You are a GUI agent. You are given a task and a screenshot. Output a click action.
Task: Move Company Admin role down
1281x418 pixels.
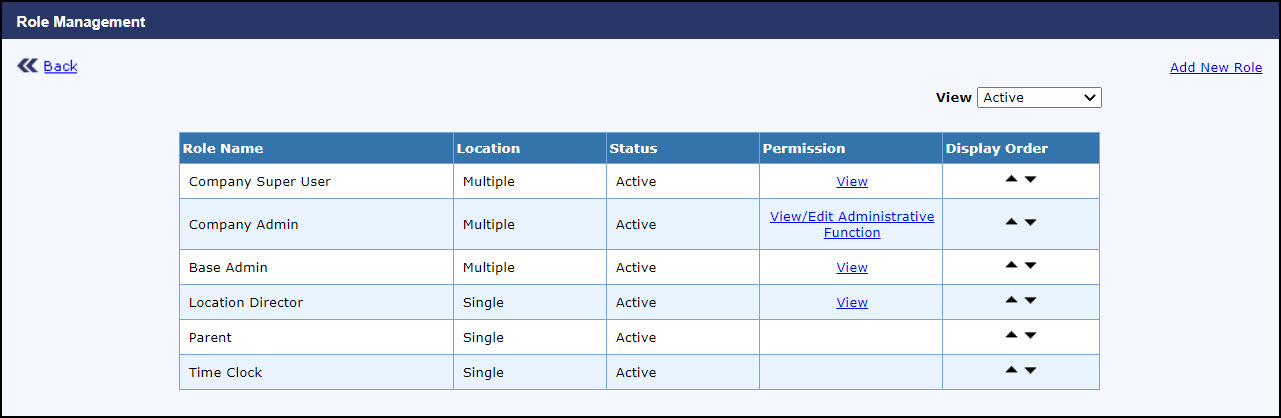(1031, 222)
